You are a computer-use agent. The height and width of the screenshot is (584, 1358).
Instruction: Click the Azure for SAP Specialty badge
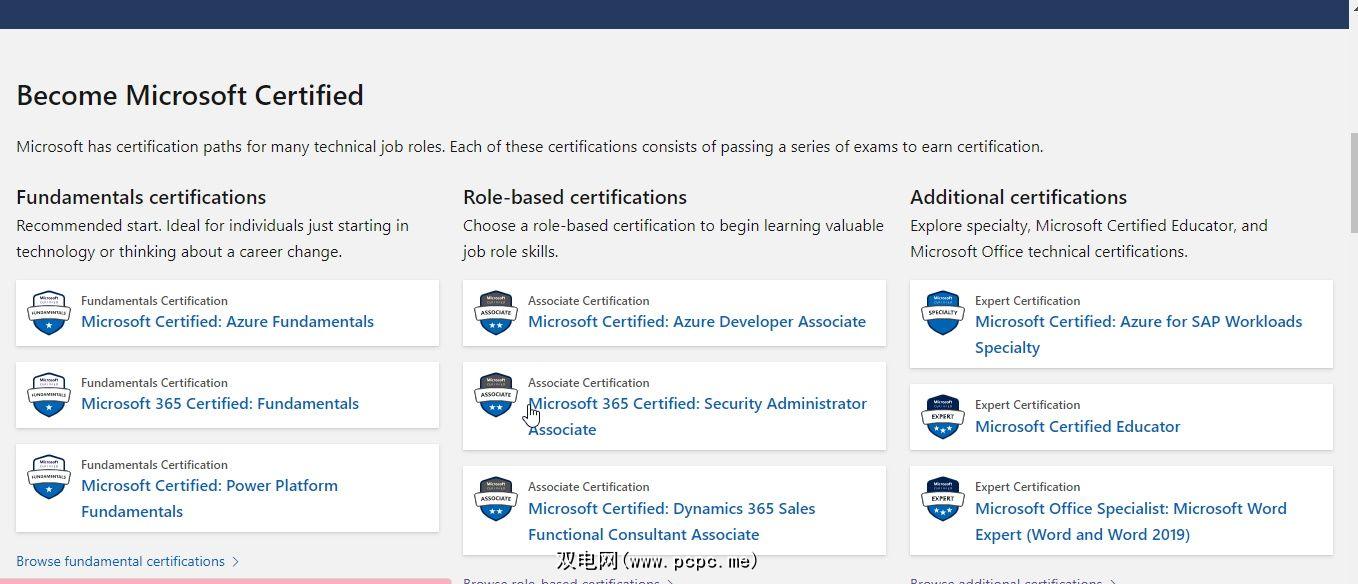coord(942,313)
